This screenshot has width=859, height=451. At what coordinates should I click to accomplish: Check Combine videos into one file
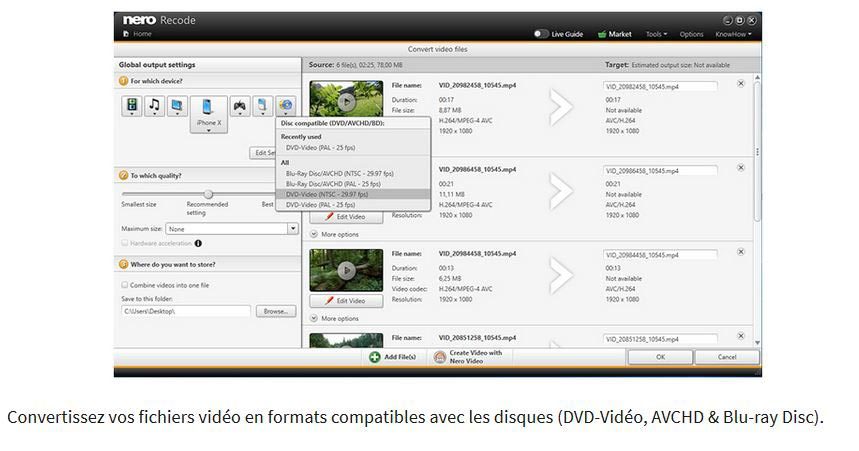tap(125, 285)
